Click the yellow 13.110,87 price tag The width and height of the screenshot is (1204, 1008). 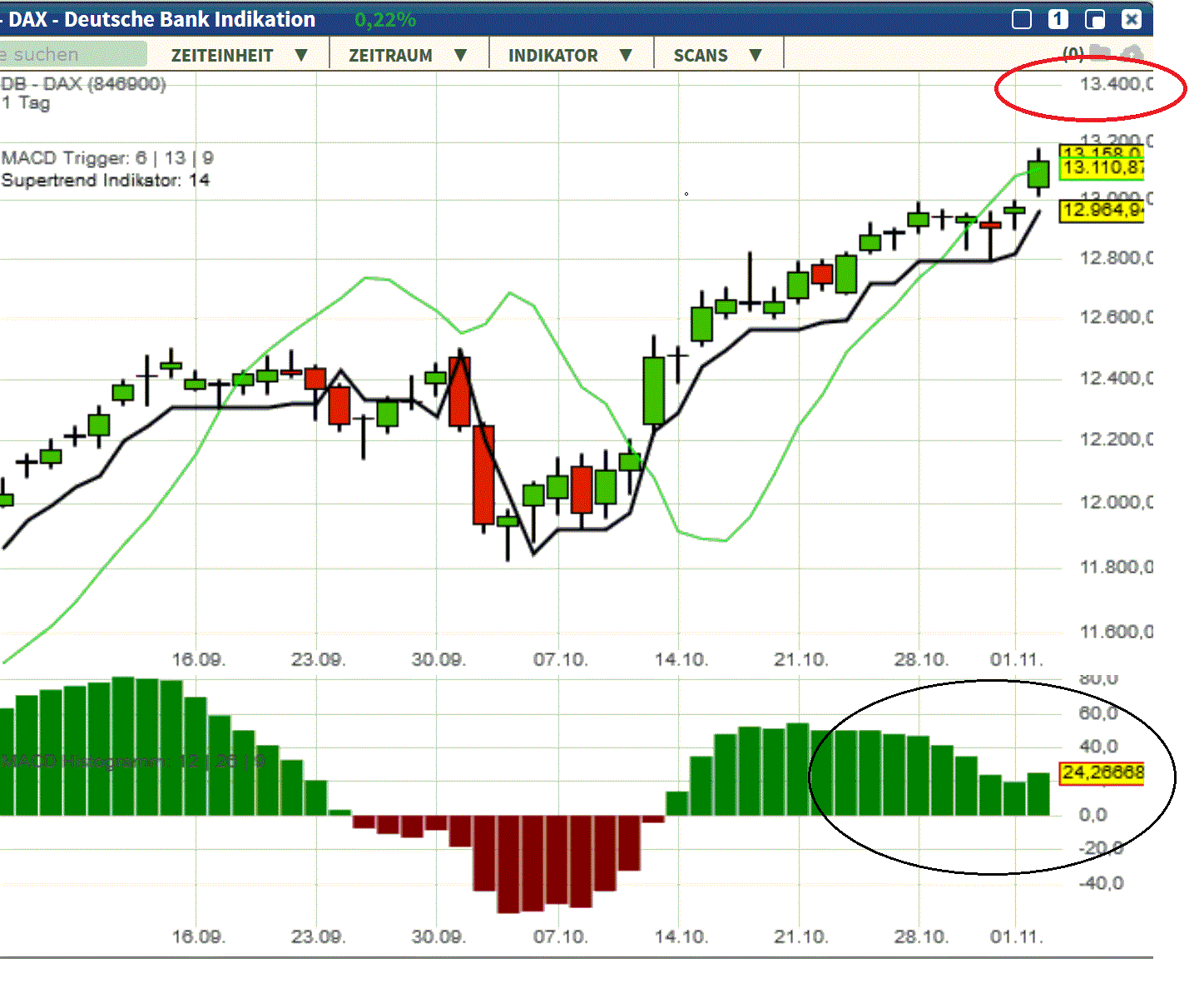[1102, 167]
